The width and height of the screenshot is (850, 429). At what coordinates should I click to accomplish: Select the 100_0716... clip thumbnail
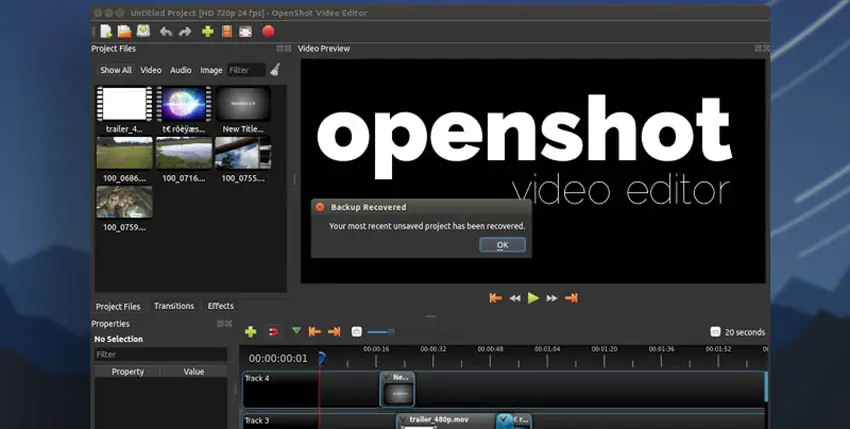click(184, 153)
